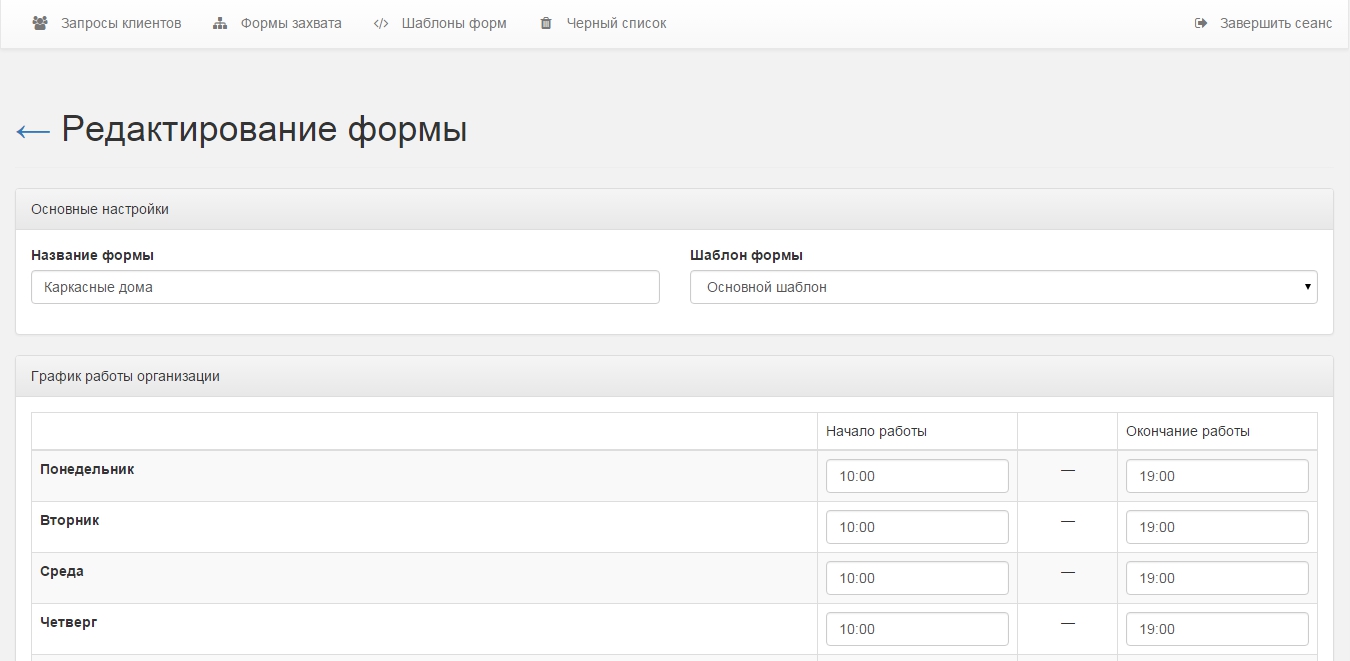Screen dimensions: 1350x661
Task: Click the sitemap icon beside Формы захвата
Action: point(220,23)
